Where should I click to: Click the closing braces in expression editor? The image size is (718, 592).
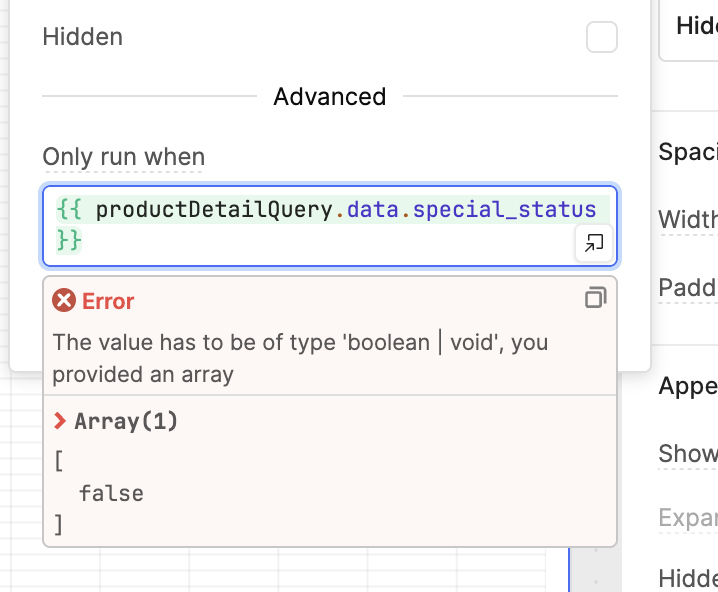point(69,240)
